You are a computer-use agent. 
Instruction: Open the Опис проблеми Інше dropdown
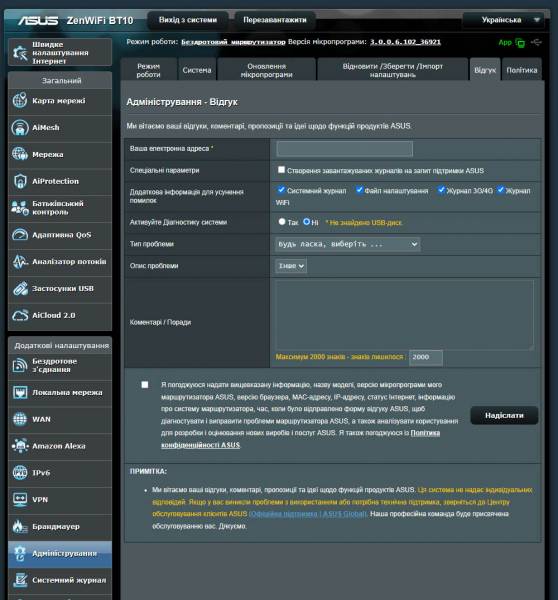click(x=291, y=266)
